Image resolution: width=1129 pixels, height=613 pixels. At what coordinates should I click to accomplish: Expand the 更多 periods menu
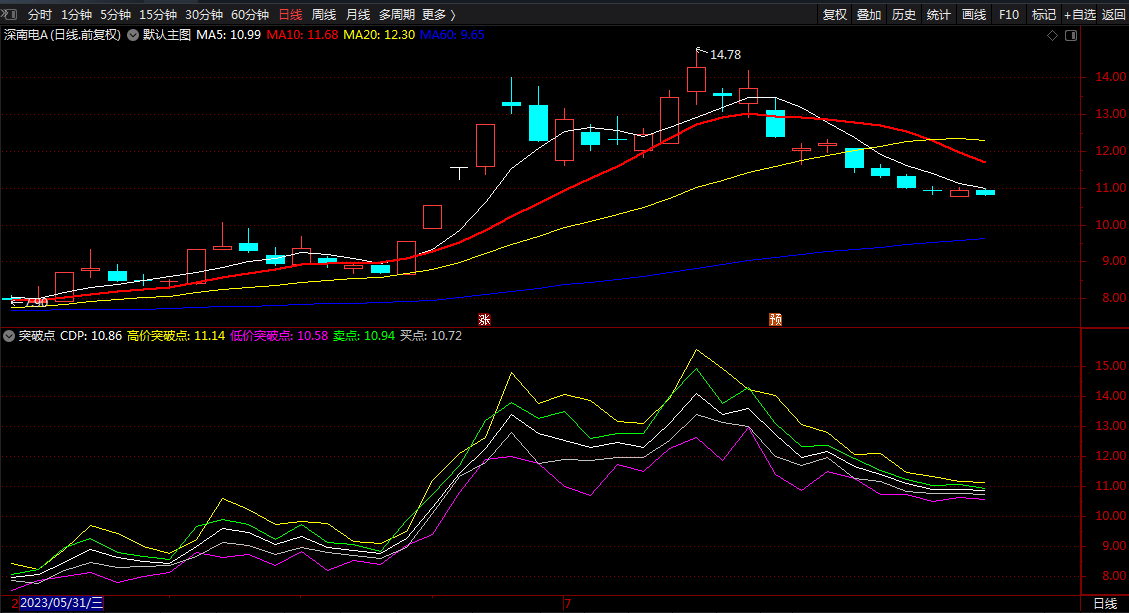[438, 14]
